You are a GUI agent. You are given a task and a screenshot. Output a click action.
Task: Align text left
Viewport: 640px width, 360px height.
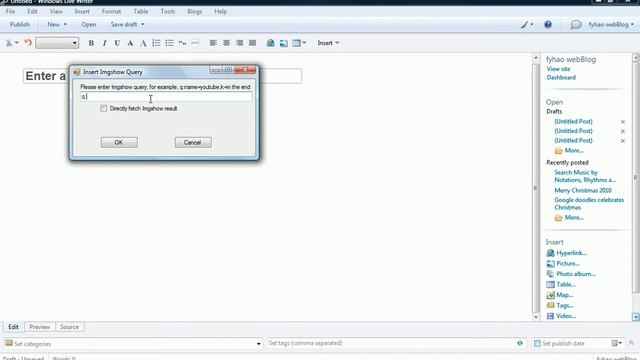(213, 43)
